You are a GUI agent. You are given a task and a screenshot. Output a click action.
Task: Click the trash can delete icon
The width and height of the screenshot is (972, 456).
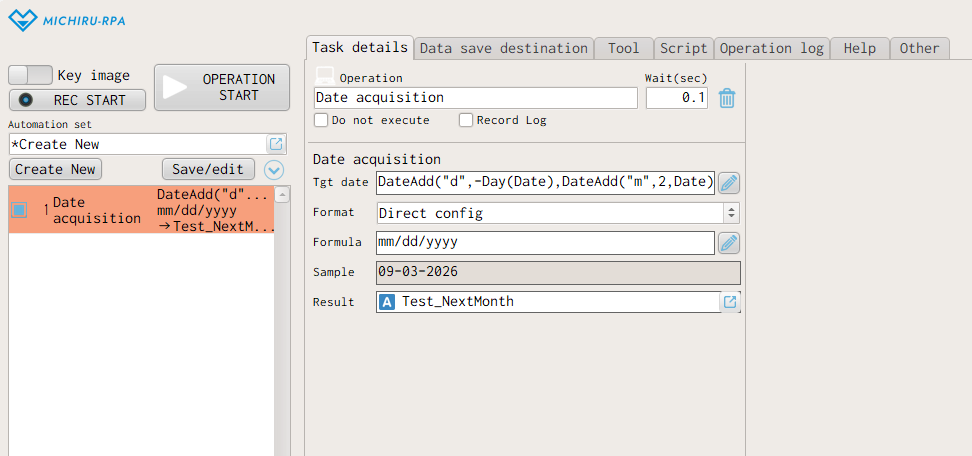[x=727, y=98]
